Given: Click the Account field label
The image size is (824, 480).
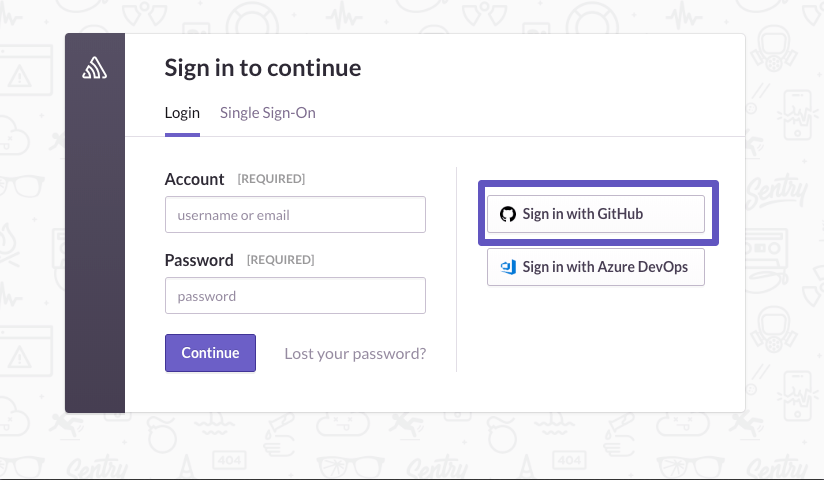Looking at the screenshot, I should [x=194, y=179].
